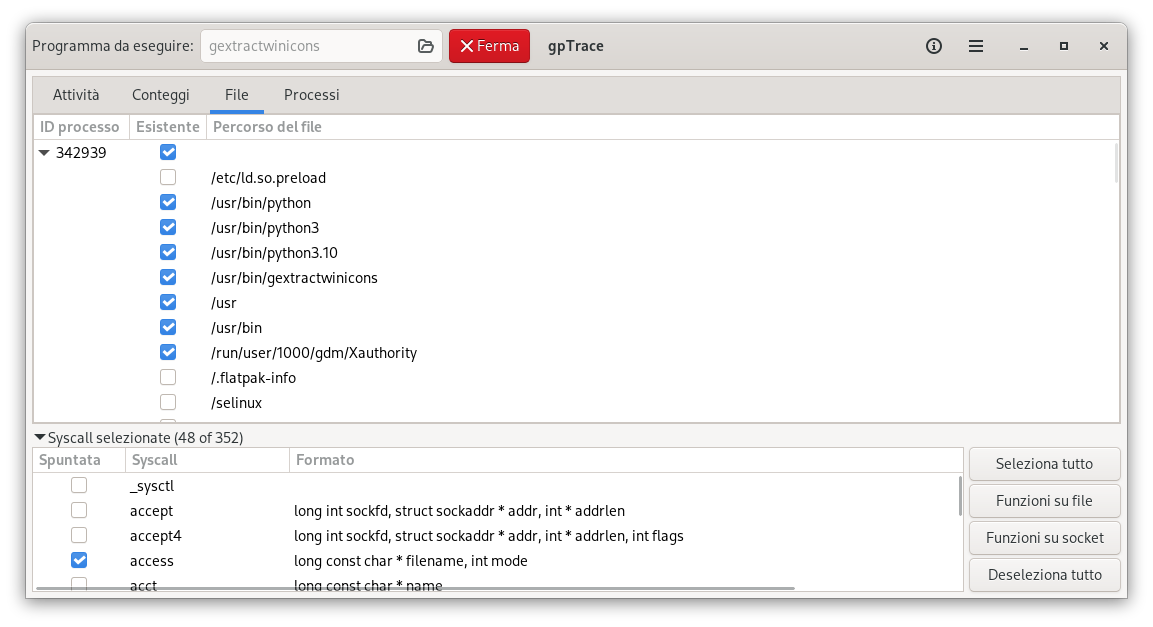This screenshot has height=627, width=1153.
Task: Toggle the /.flatpak-info existence checkbox
Action: 168,377
